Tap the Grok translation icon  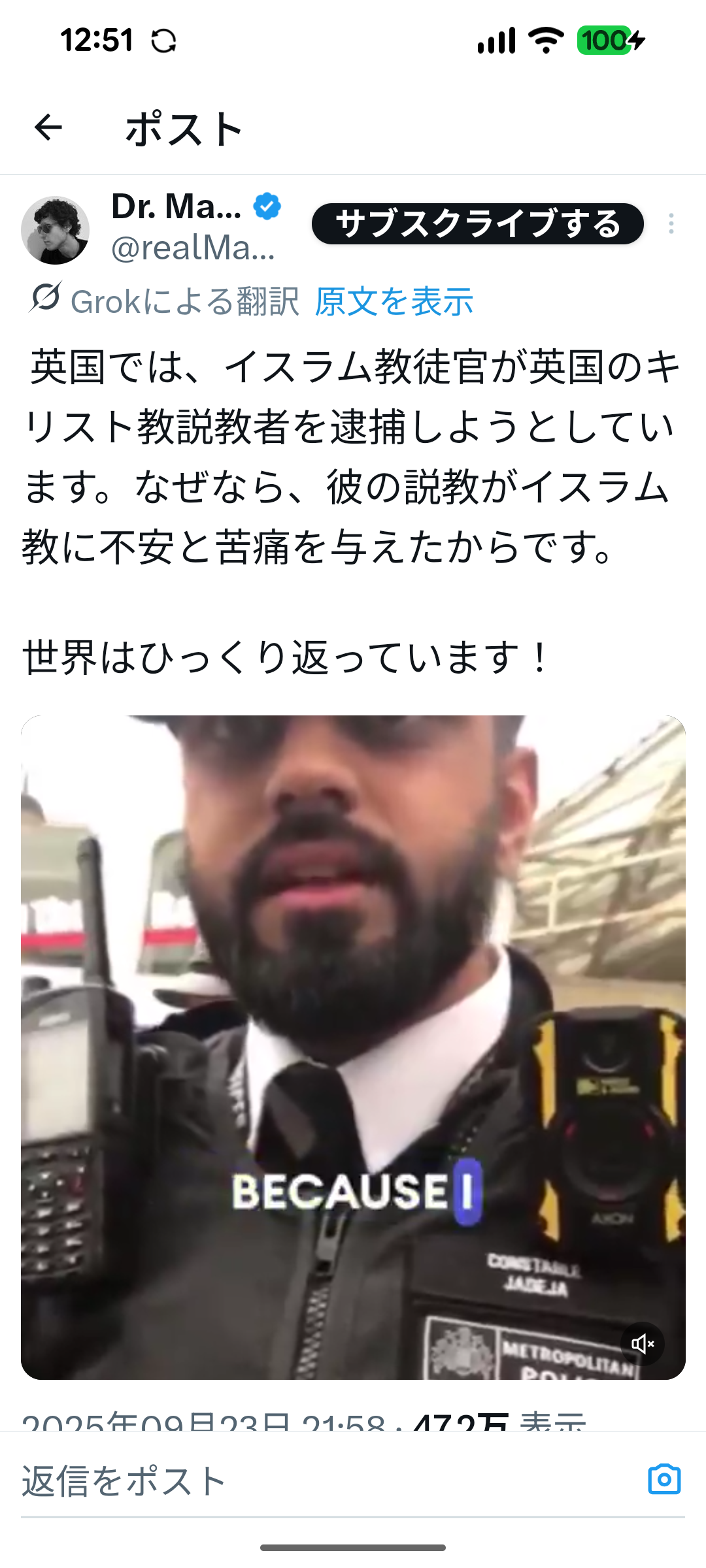pyautogui.click(x=45, y=299)
